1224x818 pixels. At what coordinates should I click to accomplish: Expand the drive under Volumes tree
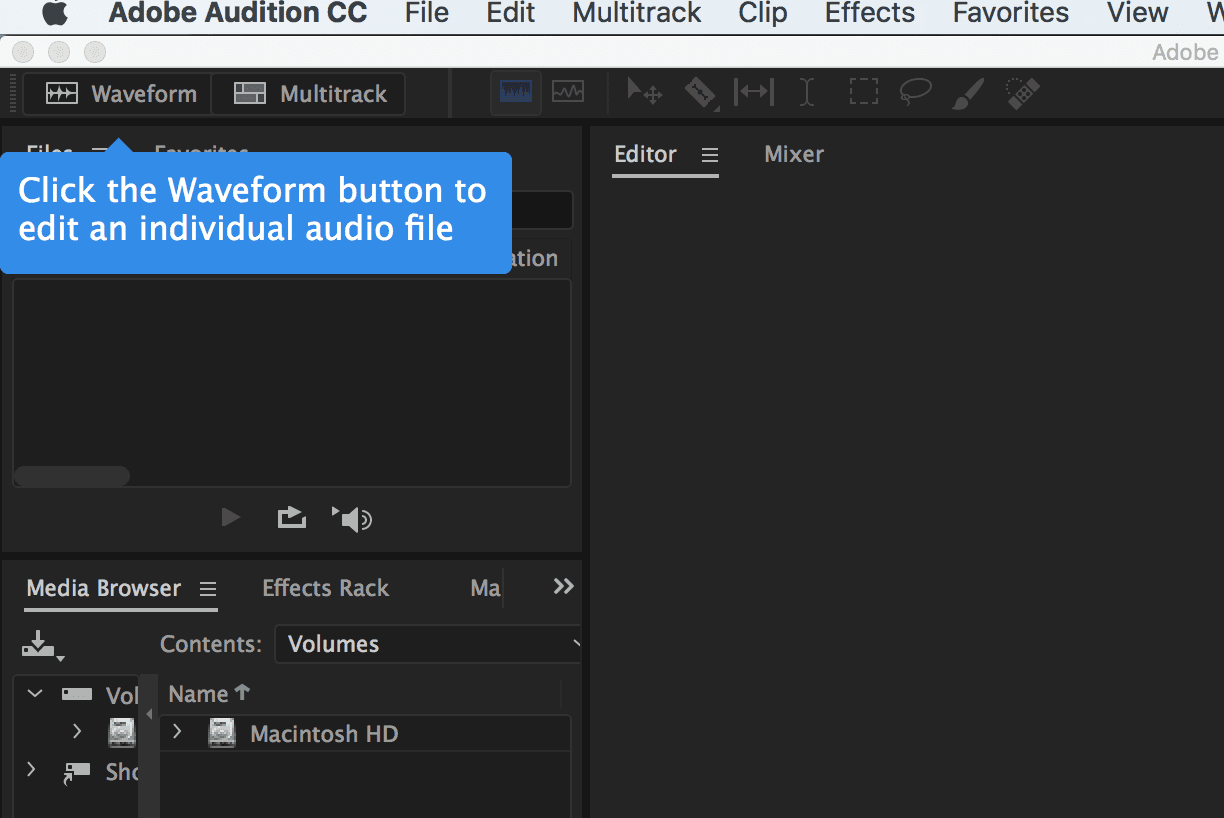tap(77, 732)
